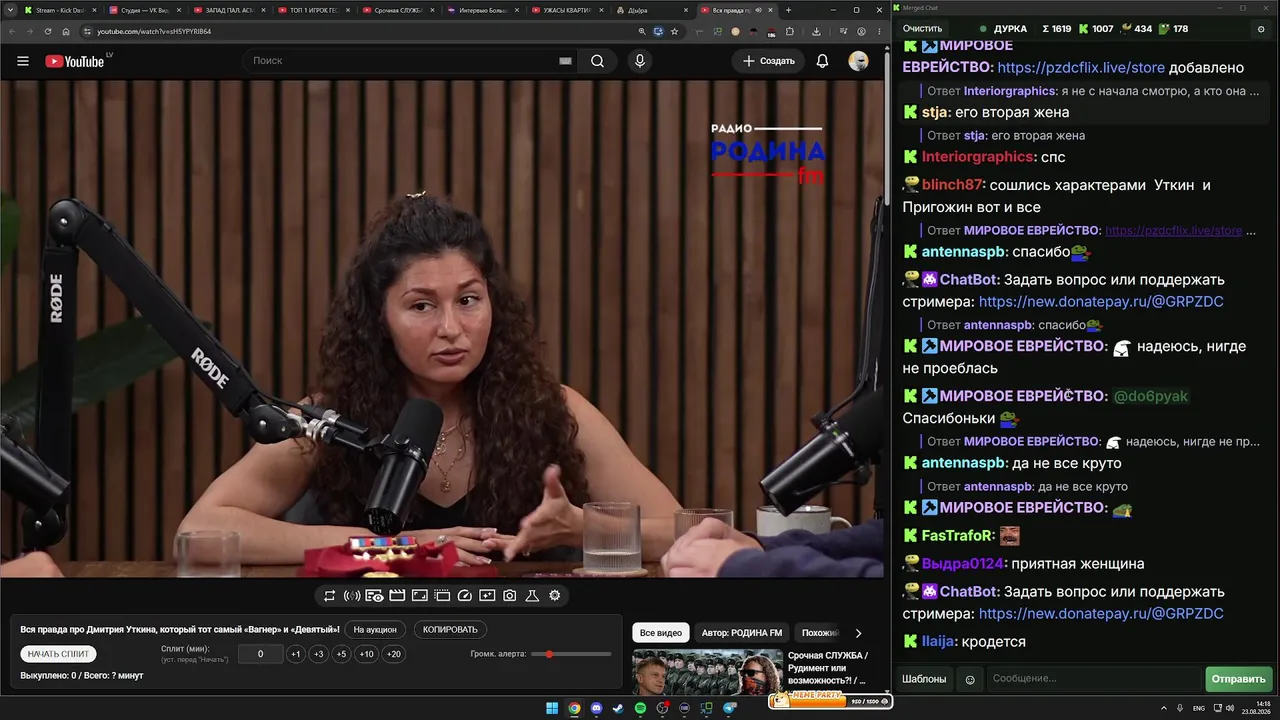Switch to the 'ЗАПАД ПАЛ' browser tab
Screen dimensions: 1280x720
pyautogui.click(x=228, y=10)
